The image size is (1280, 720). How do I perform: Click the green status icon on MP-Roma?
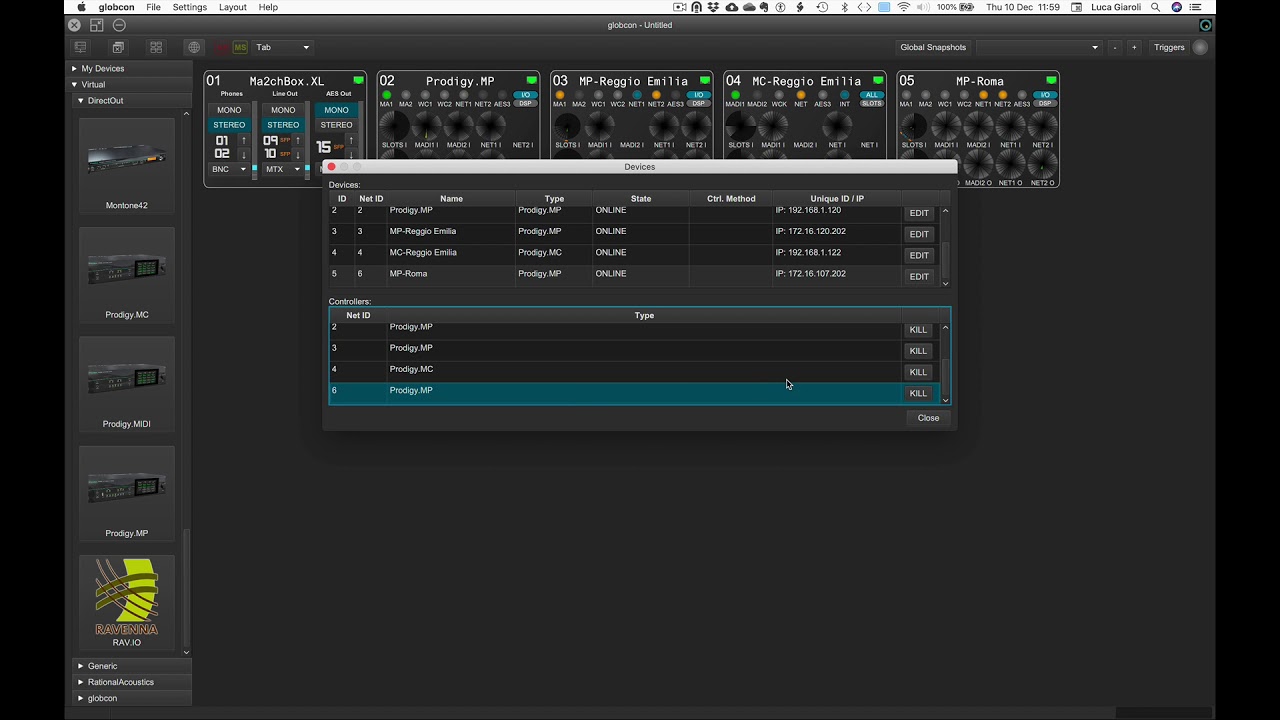1051,81
